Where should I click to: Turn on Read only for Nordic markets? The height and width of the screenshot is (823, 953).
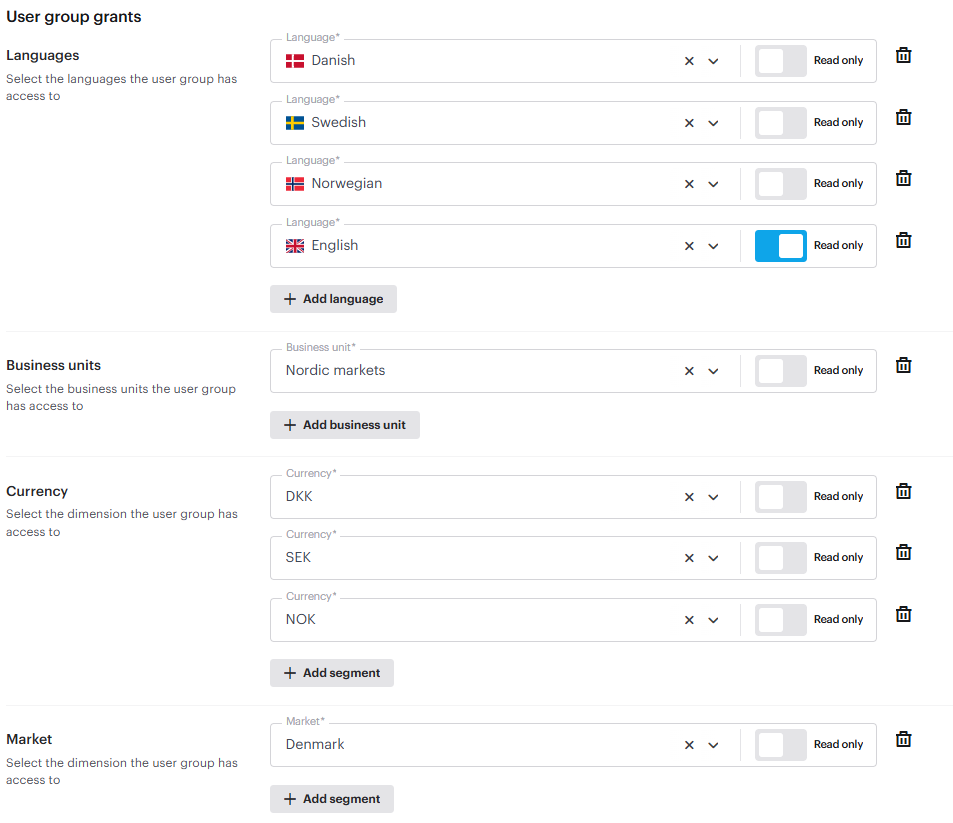click(780, 371)
